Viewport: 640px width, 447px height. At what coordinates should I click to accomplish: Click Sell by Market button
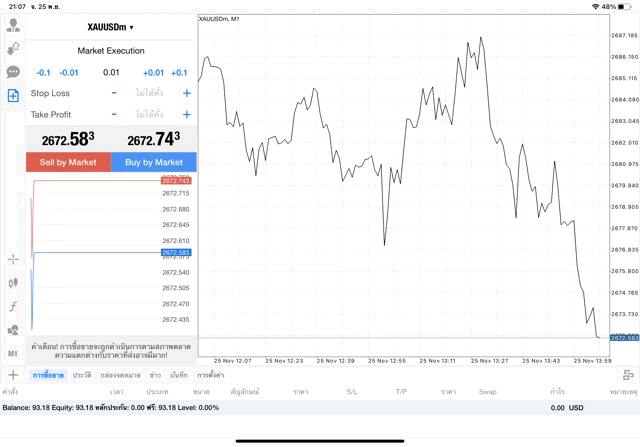tap(68, 162)
